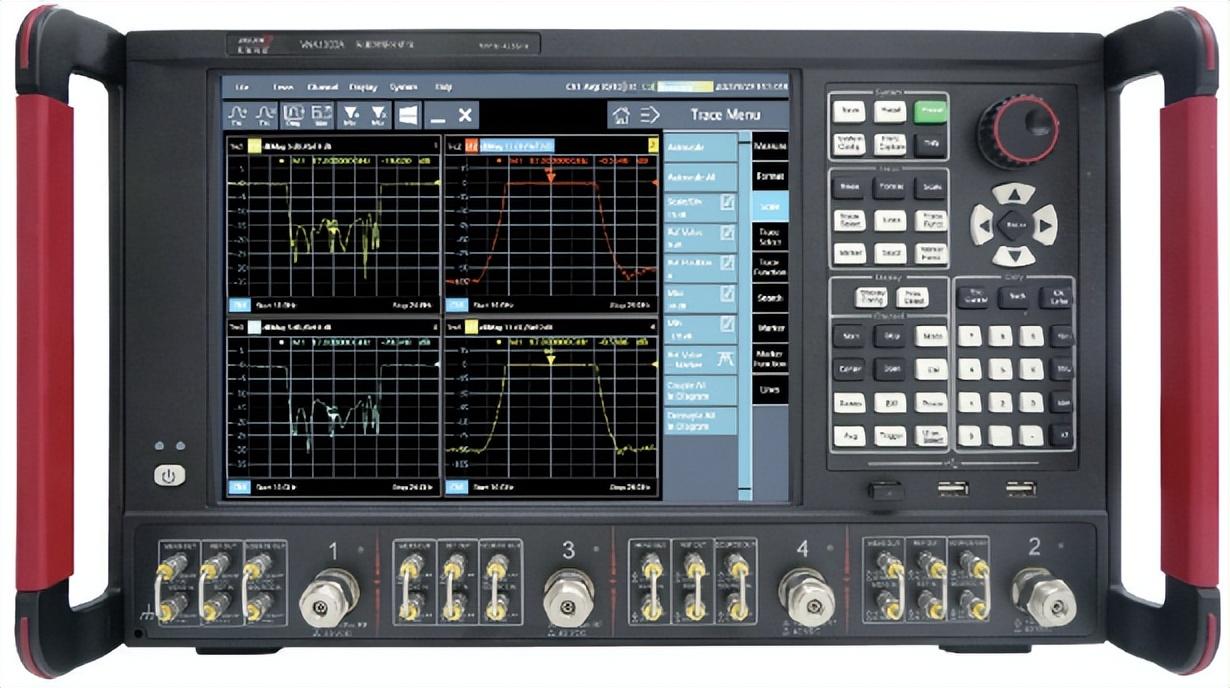Click the edit icon on the Max softkey
The height and width of the screenshot is (688, 1230).
[x=727, y=295]
